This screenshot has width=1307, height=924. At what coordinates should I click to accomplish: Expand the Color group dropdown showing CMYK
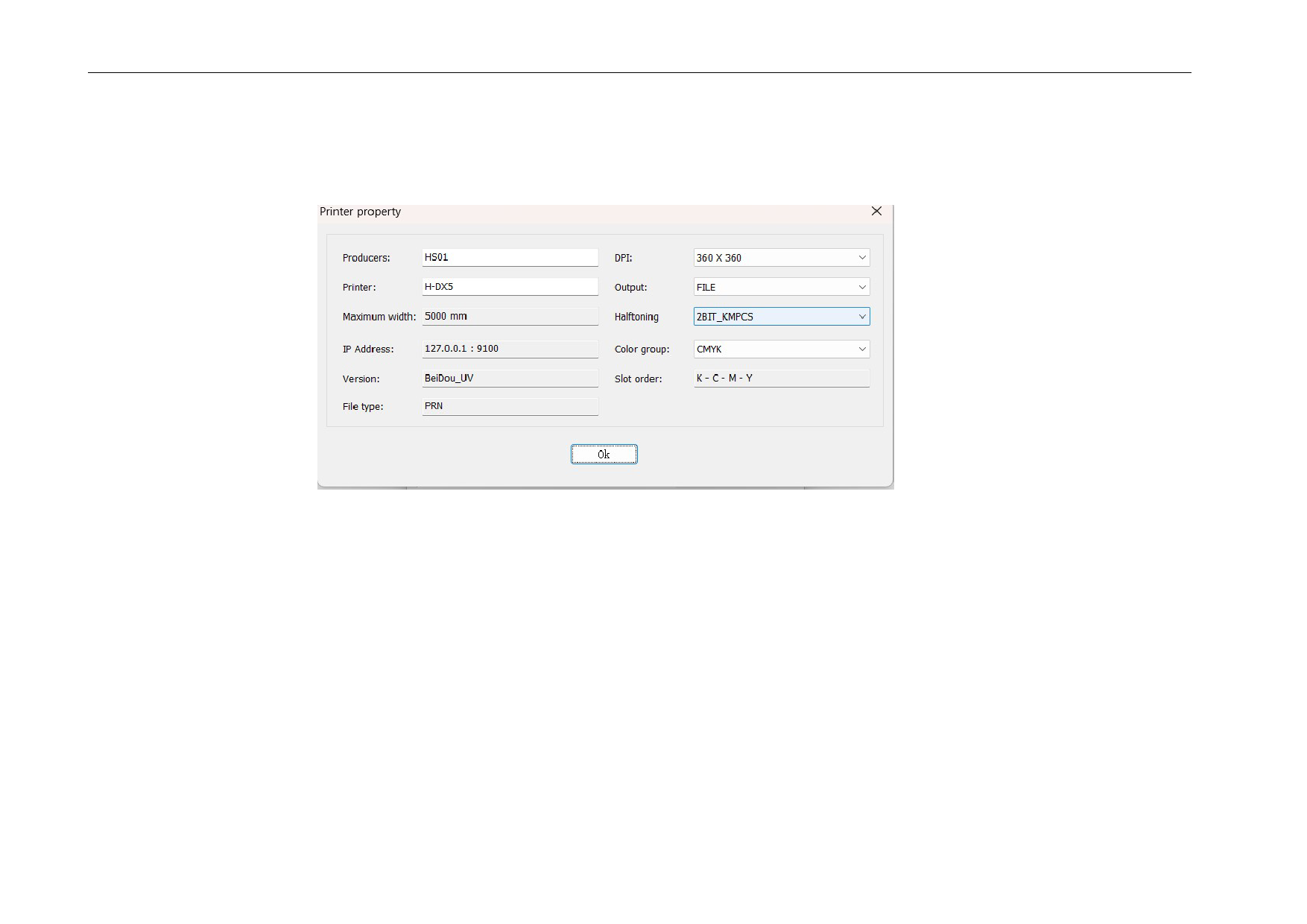click(781, 349)
